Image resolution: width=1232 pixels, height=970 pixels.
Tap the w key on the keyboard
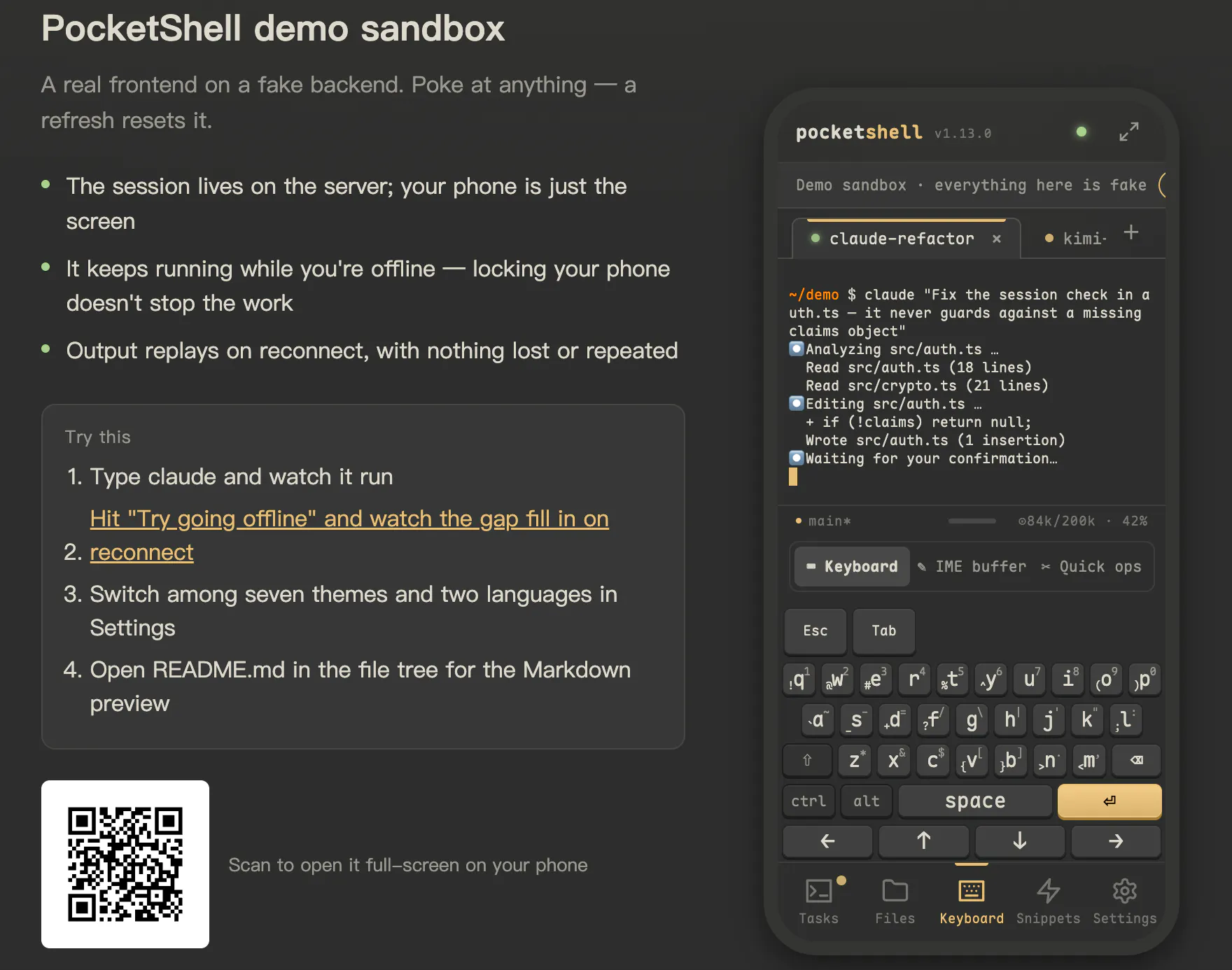point(837,679)
